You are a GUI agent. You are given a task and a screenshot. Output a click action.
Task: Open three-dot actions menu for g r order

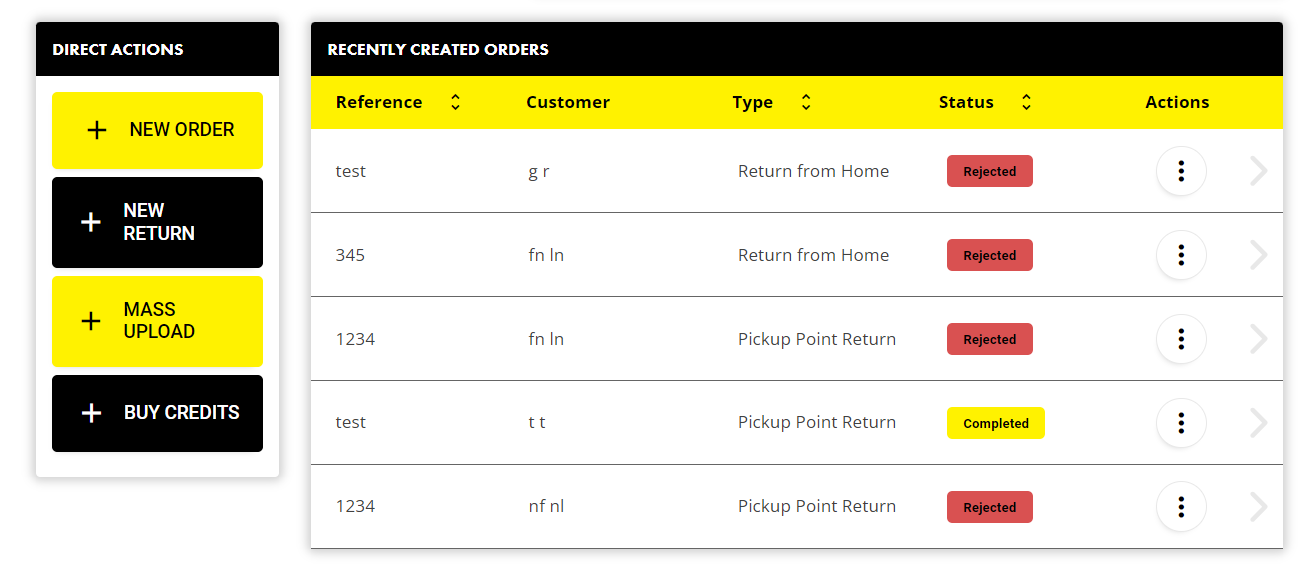pos(1181,171)
